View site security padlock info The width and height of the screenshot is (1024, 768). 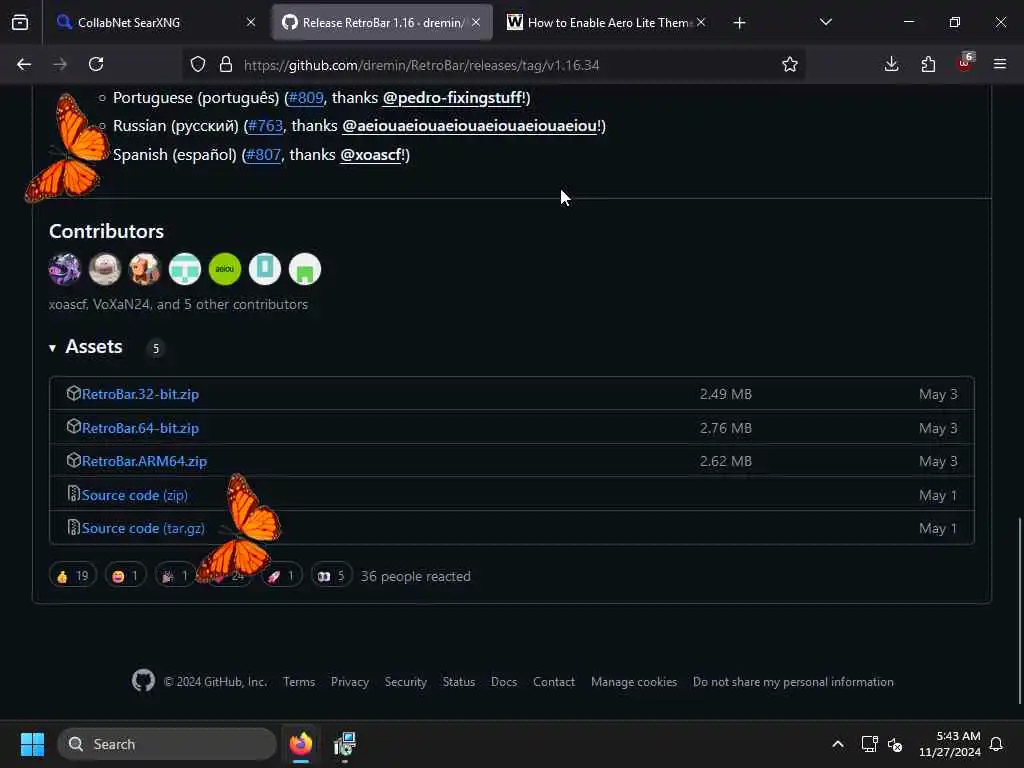[x=225, y=64]
